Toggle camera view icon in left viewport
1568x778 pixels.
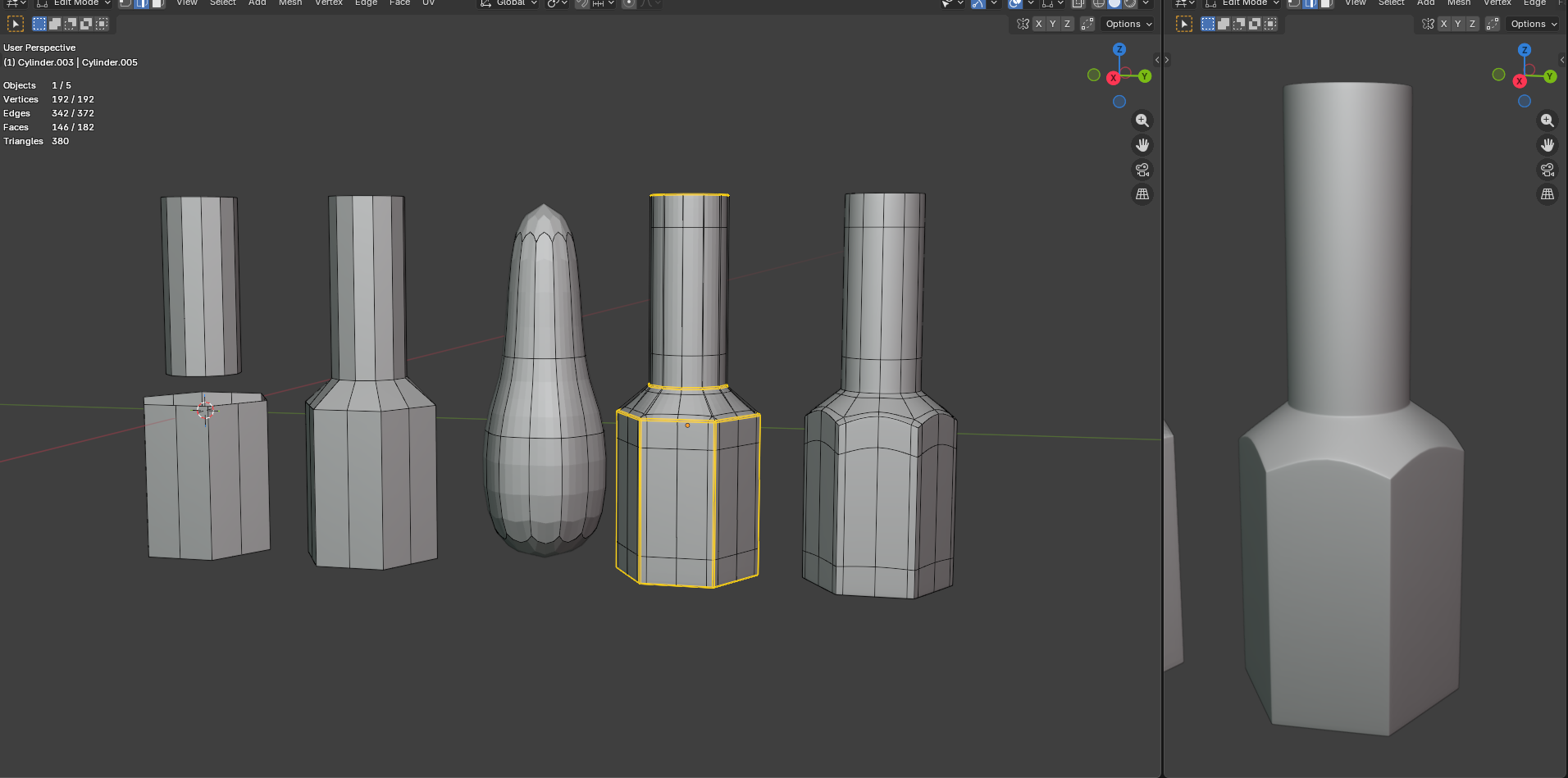(x=1142, y=170)
